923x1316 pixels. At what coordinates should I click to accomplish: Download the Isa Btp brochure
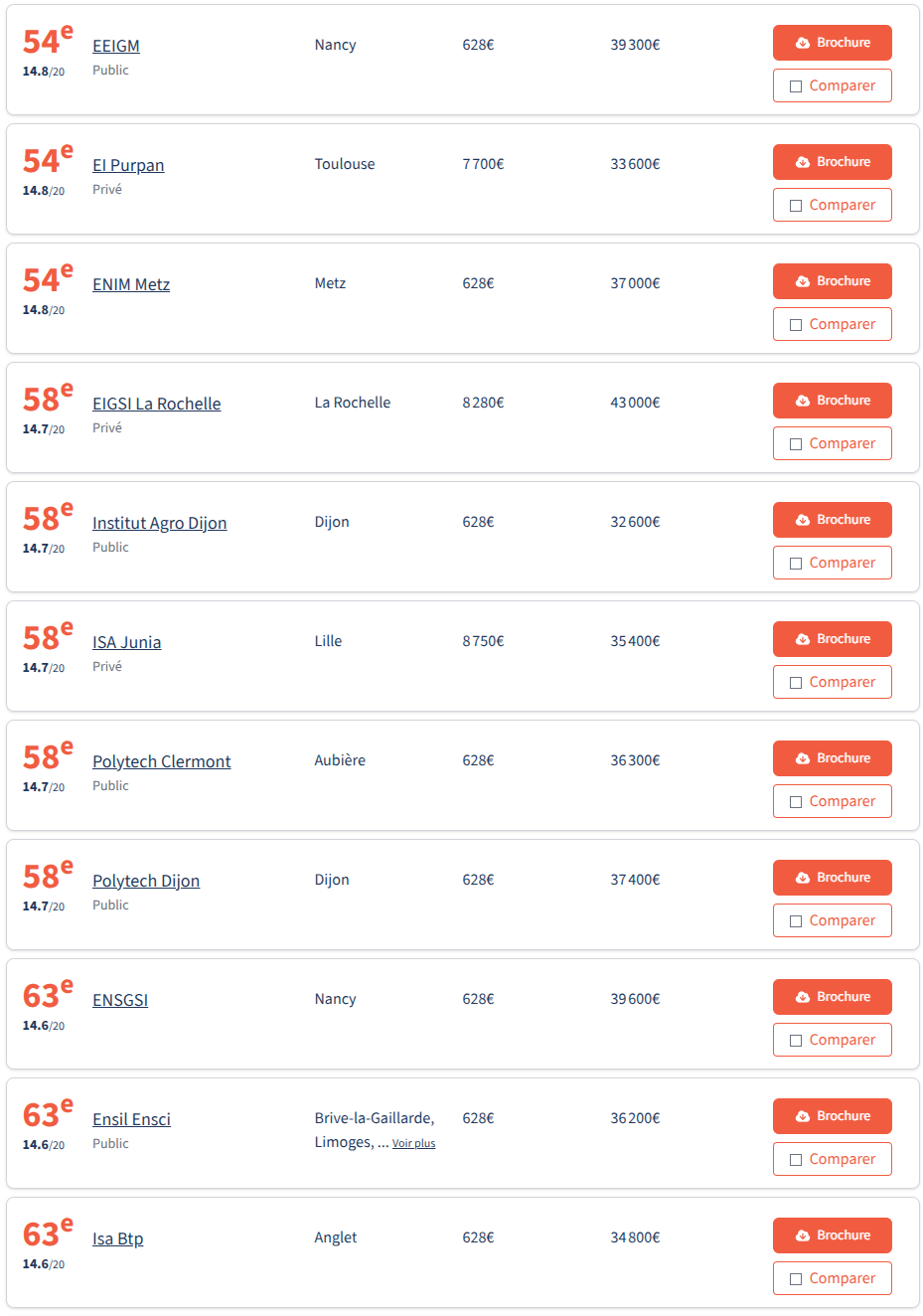pyautogui.click(x=833, y=1235)
